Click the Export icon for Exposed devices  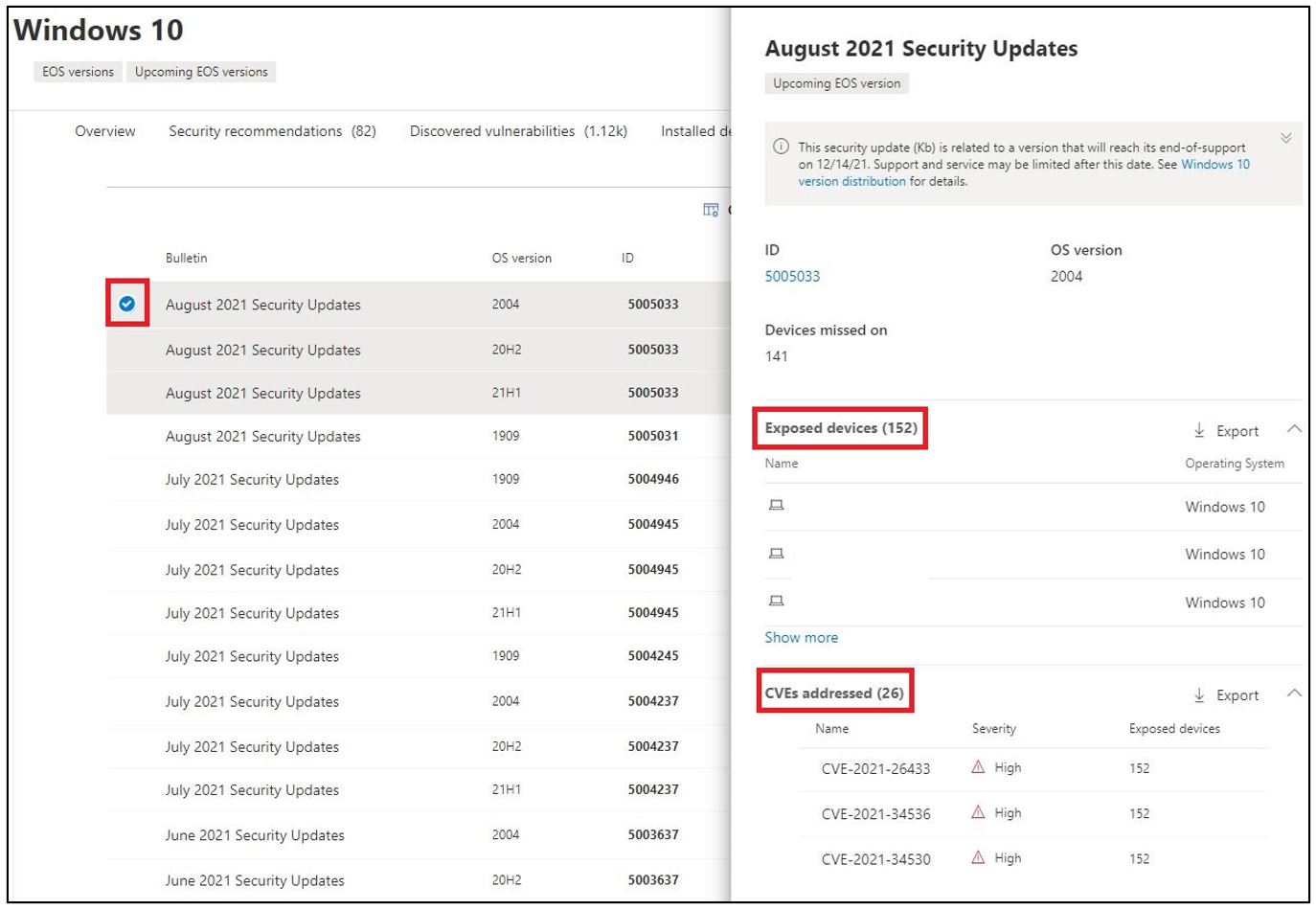pos(1200,430)
